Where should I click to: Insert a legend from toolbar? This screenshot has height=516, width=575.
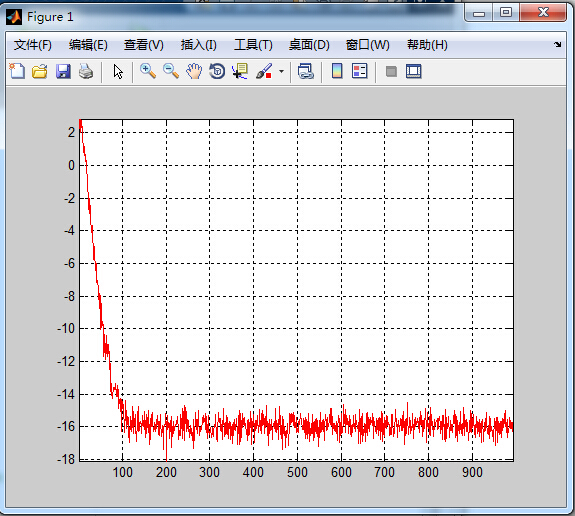click(x=359, y=71)
